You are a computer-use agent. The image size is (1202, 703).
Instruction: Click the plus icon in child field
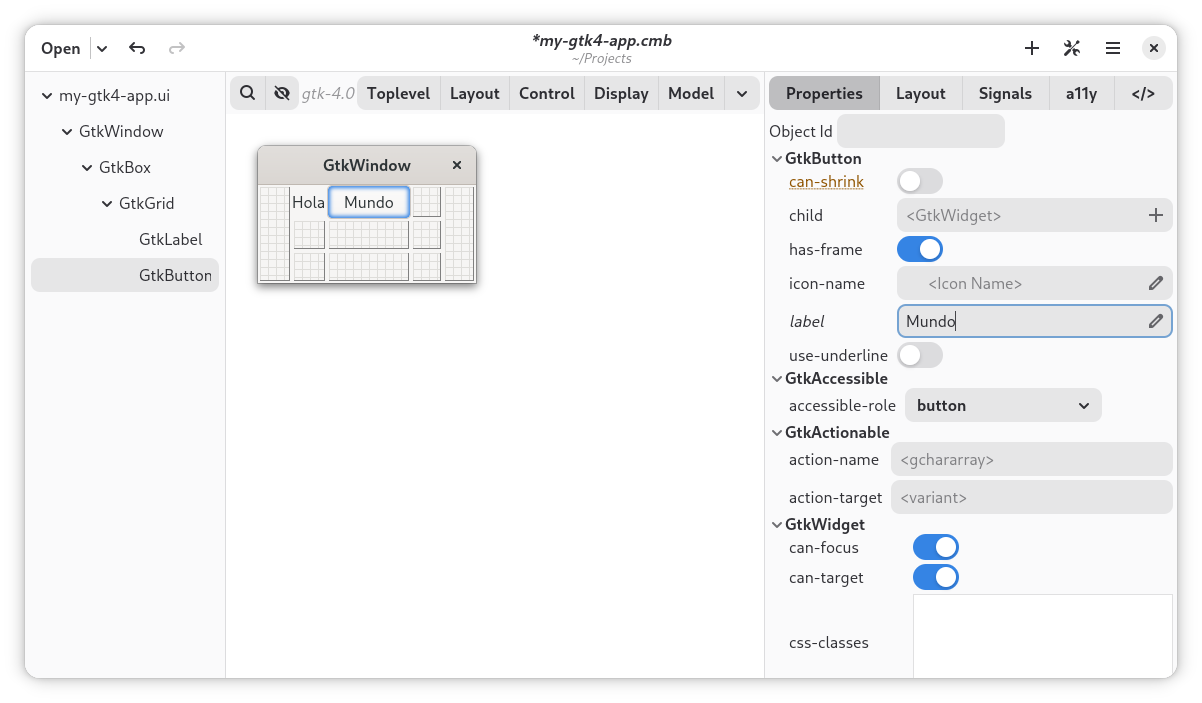point(1155,215)
